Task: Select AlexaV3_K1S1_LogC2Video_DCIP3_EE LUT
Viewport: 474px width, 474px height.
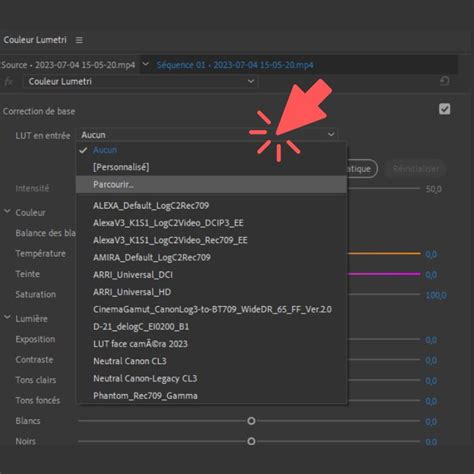Action: tap(211, 223)
